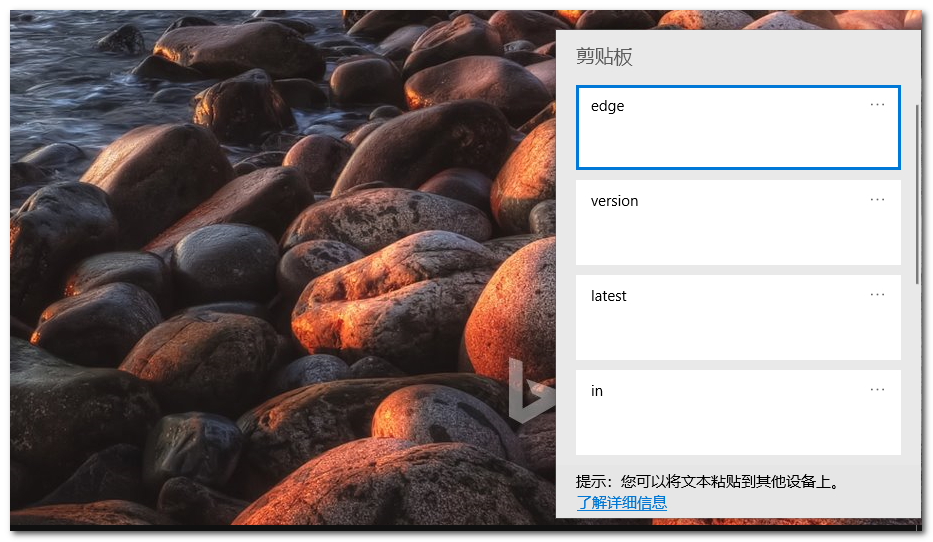Open the more options menu for edge entry
The image size is (933, 542).
[x=877, y=104]
